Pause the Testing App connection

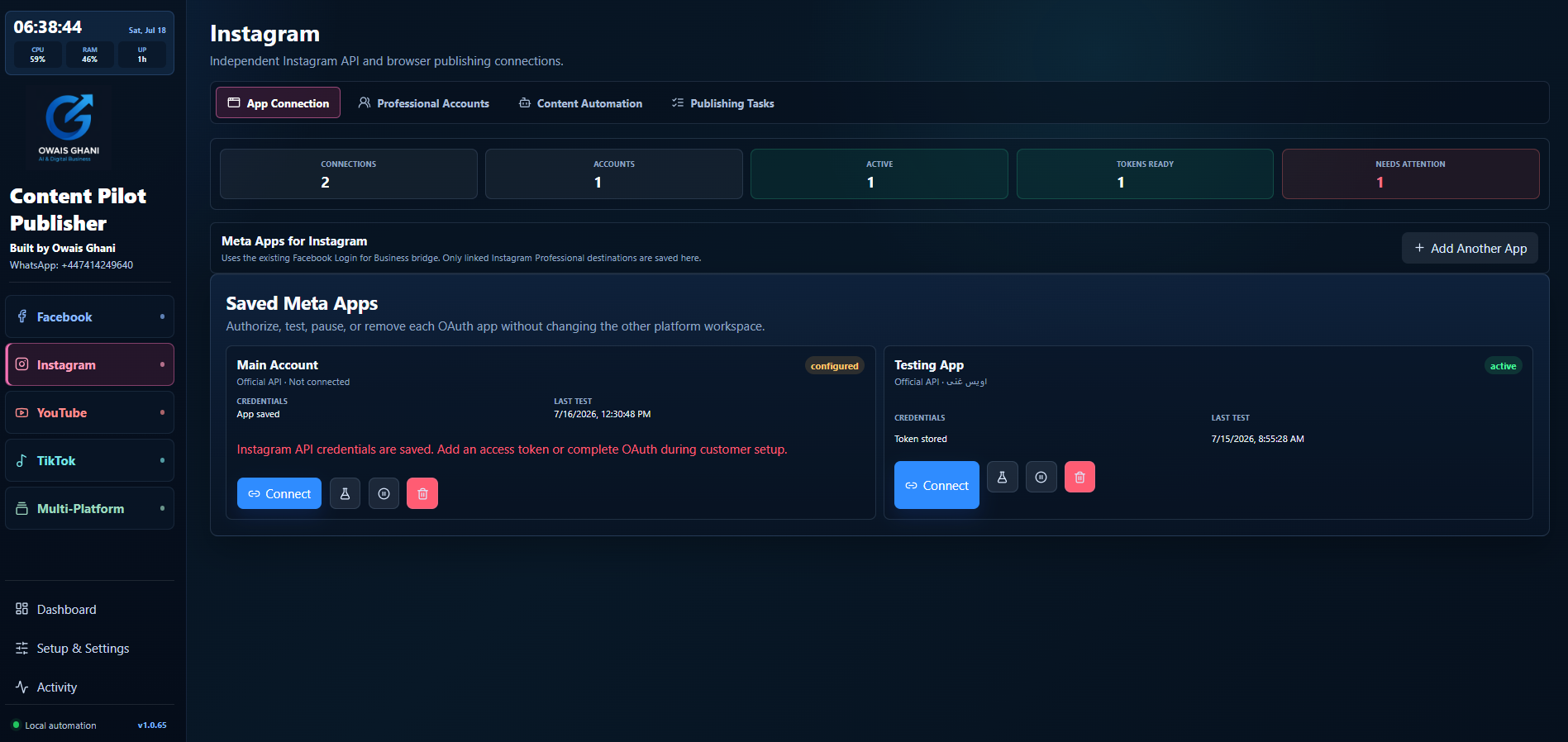click(x=1041, y=477)
